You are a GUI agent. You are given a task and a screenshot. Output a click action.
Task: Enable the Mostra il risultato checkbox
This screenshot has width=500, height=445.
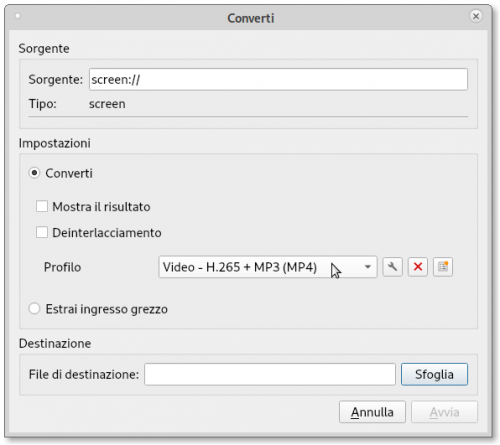pyautogui.click(x=42, y=206)
